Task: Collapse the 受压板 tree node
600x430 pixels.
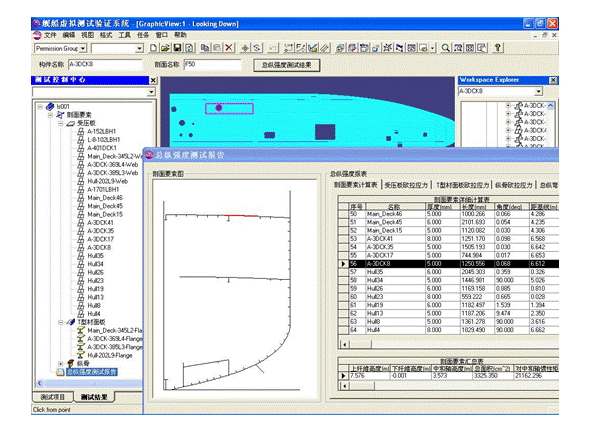Action: [61, 123]
